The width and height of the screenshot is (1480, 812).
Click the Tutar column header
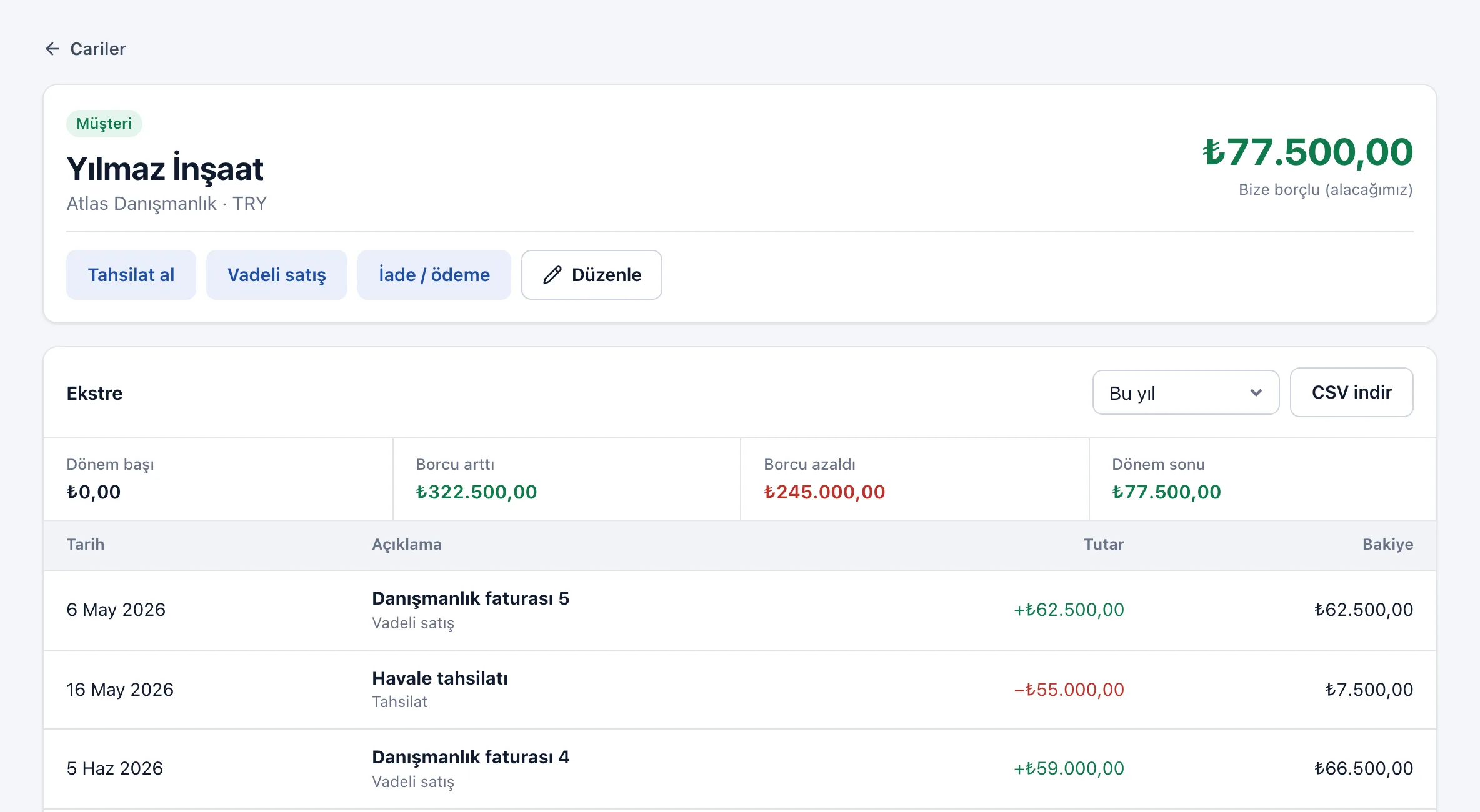click(1104, 544)
